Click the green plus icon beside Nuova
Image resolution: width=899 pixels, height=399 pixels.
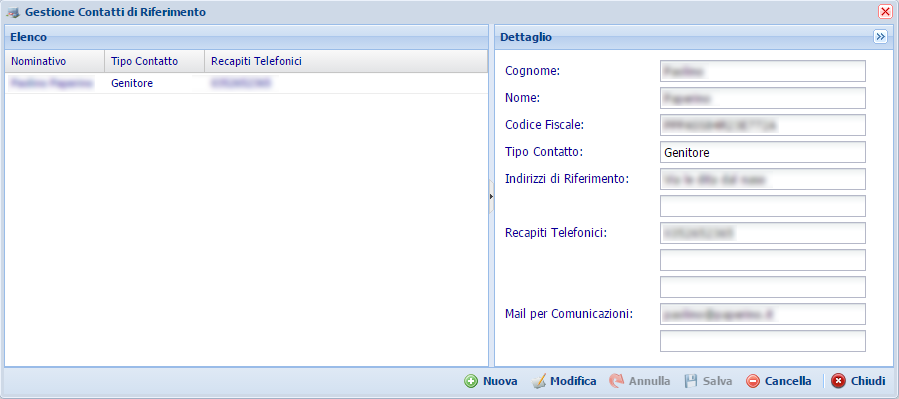point(471,381)
